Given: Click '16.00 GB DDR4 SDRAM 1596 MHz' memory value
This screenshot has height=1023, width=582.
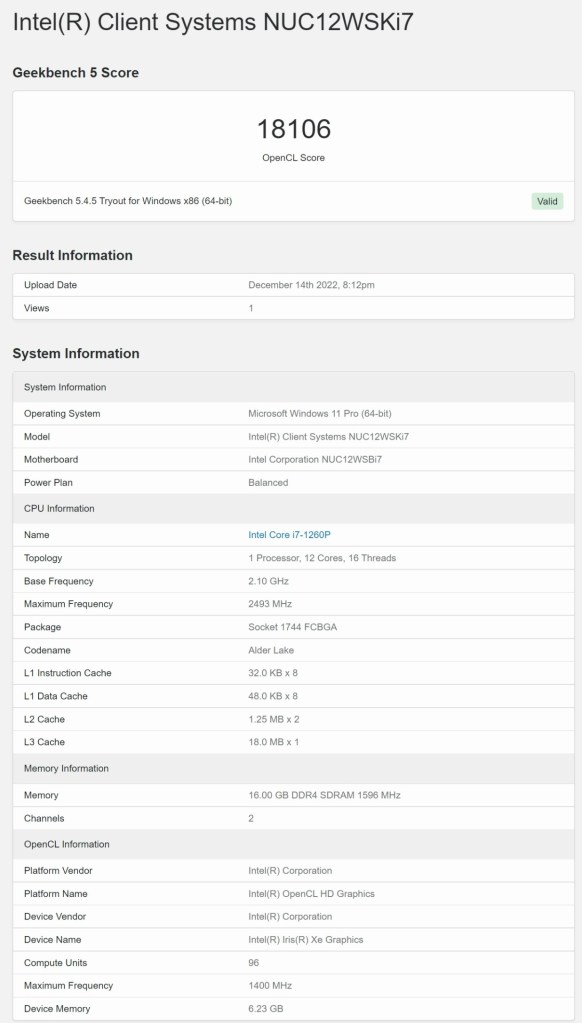Looking at the screenshot, I should click(324, 795).
